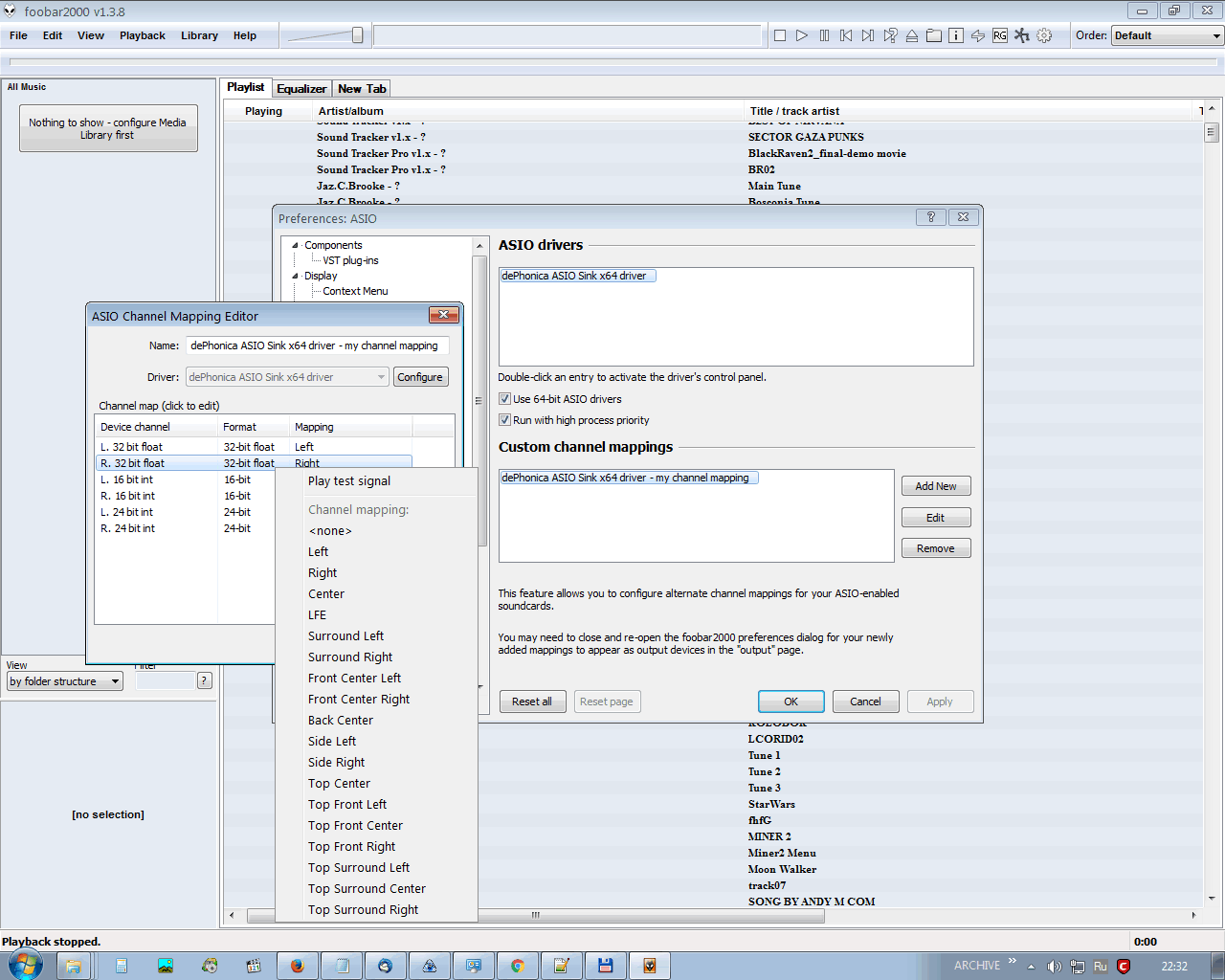1225x980 pixels.
Task: Click the tools icon left of the gear
Action: pos(1022,35)
